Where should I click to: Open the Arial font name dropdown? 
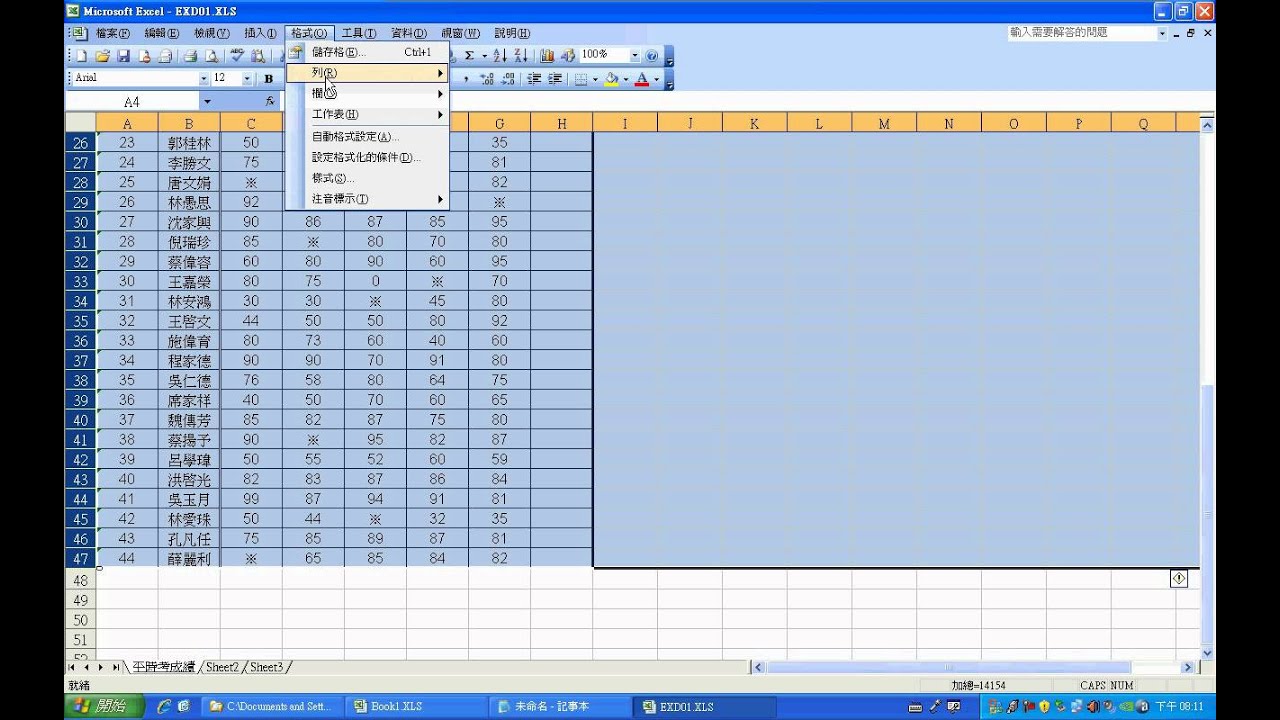coord(203,78)
